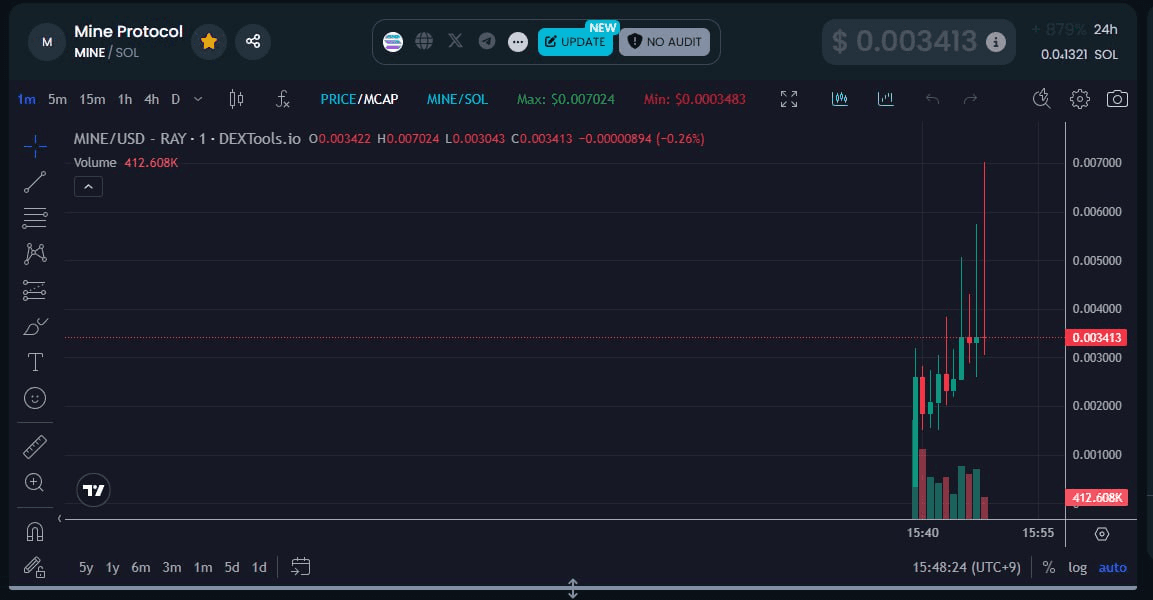Select the 15m timeframe

[x=92, y=99]
